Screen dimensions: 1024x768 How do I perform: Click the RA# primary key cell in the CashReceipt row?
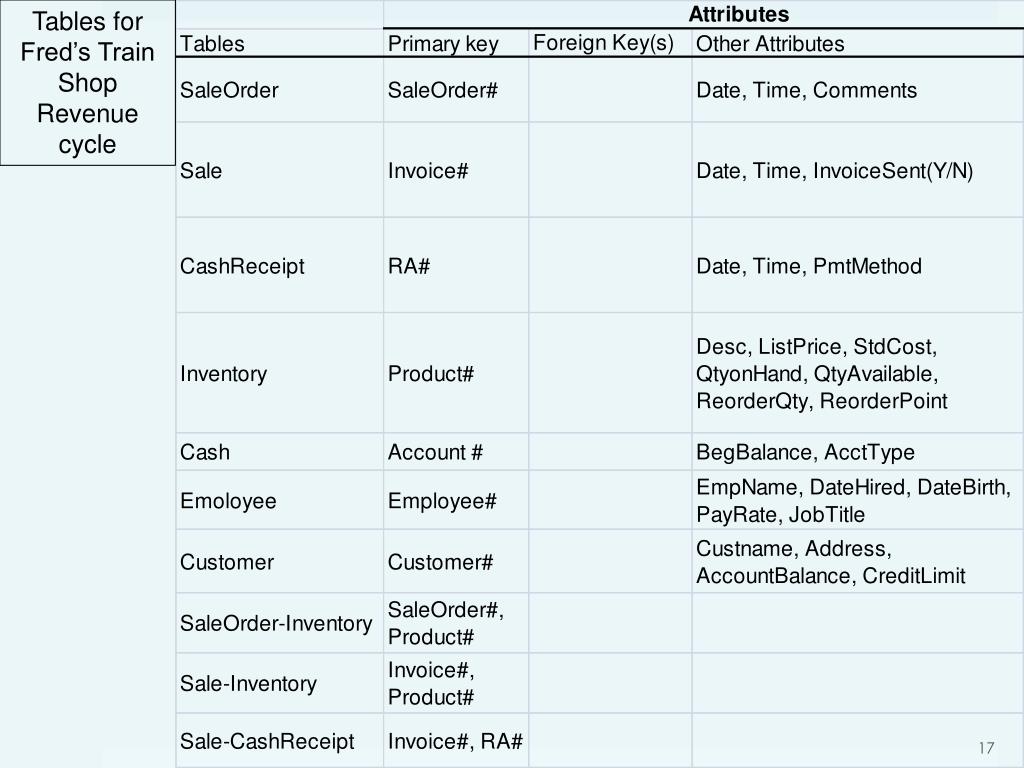click(409, 266)
